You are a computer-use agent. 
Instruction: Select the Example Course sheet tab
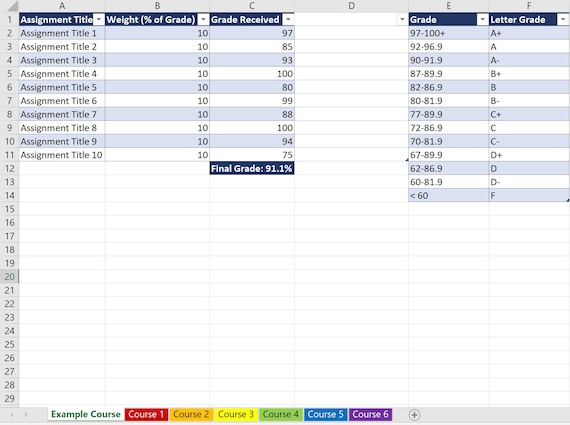click(x=86, y=414)
